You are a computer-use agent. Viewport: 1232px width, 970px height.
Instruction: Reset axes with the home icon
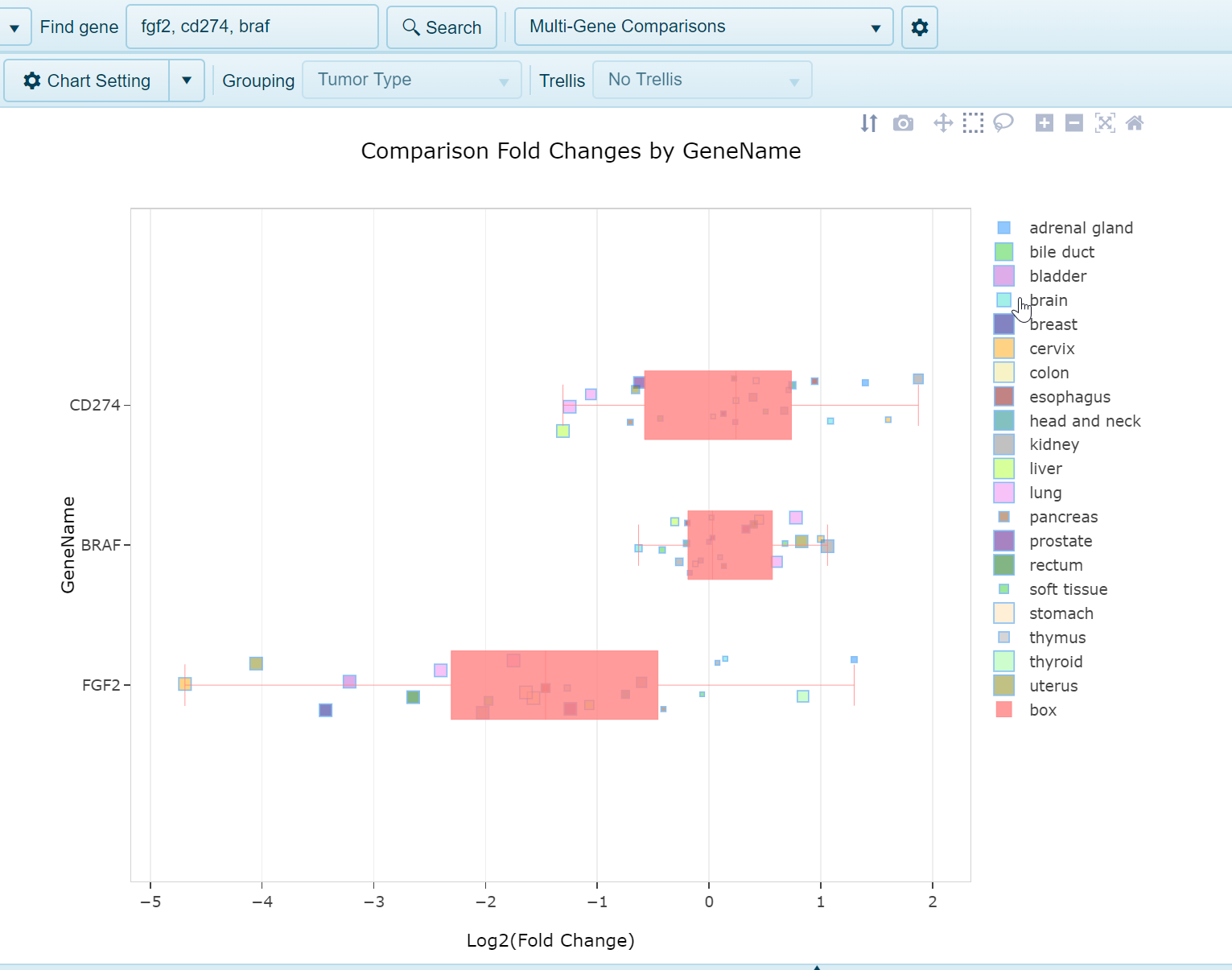click(1135, 123)
